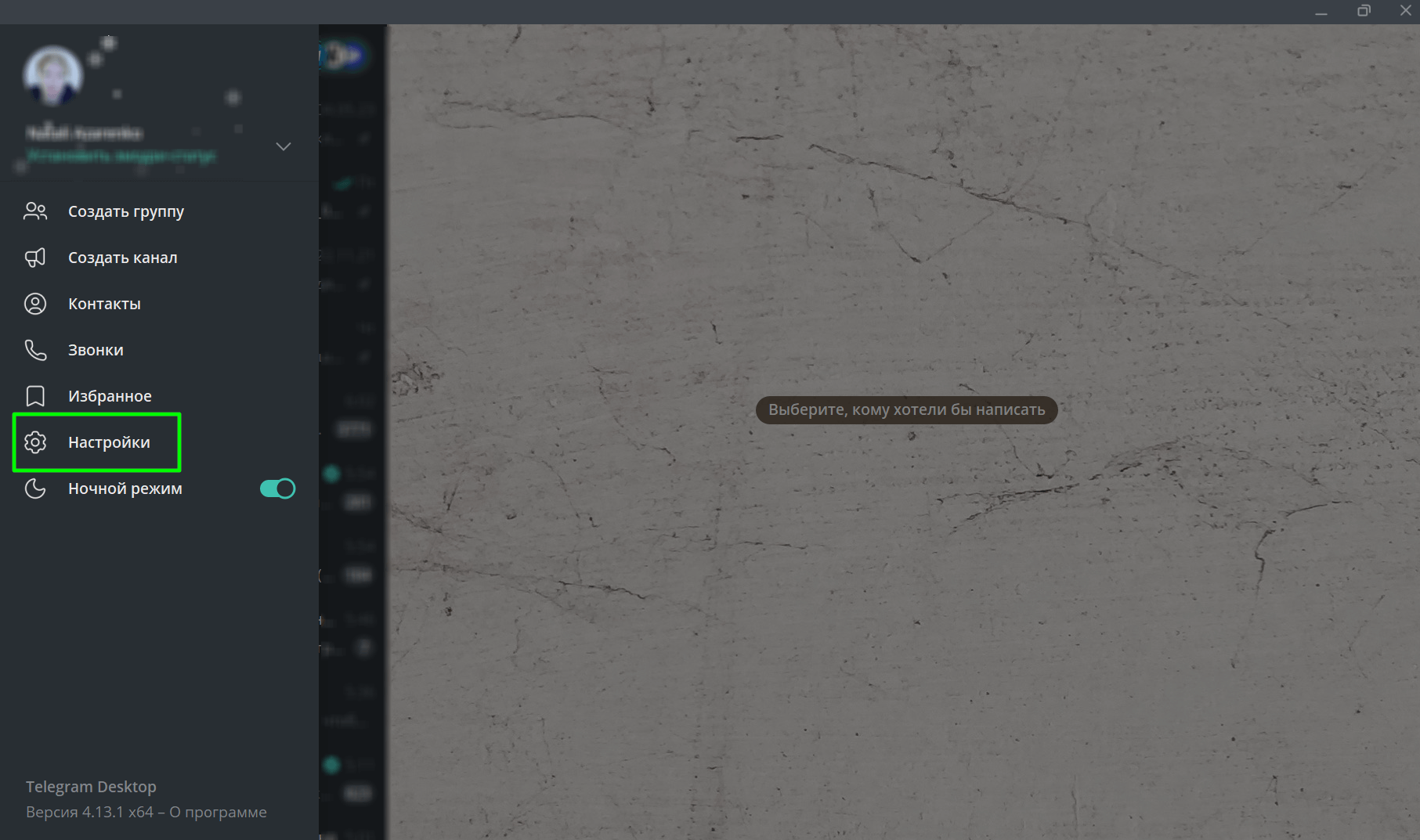This screenshot has width=1420, height=840.
Task: Toggle the Ночной режим switch off
Action: (277, 488)
